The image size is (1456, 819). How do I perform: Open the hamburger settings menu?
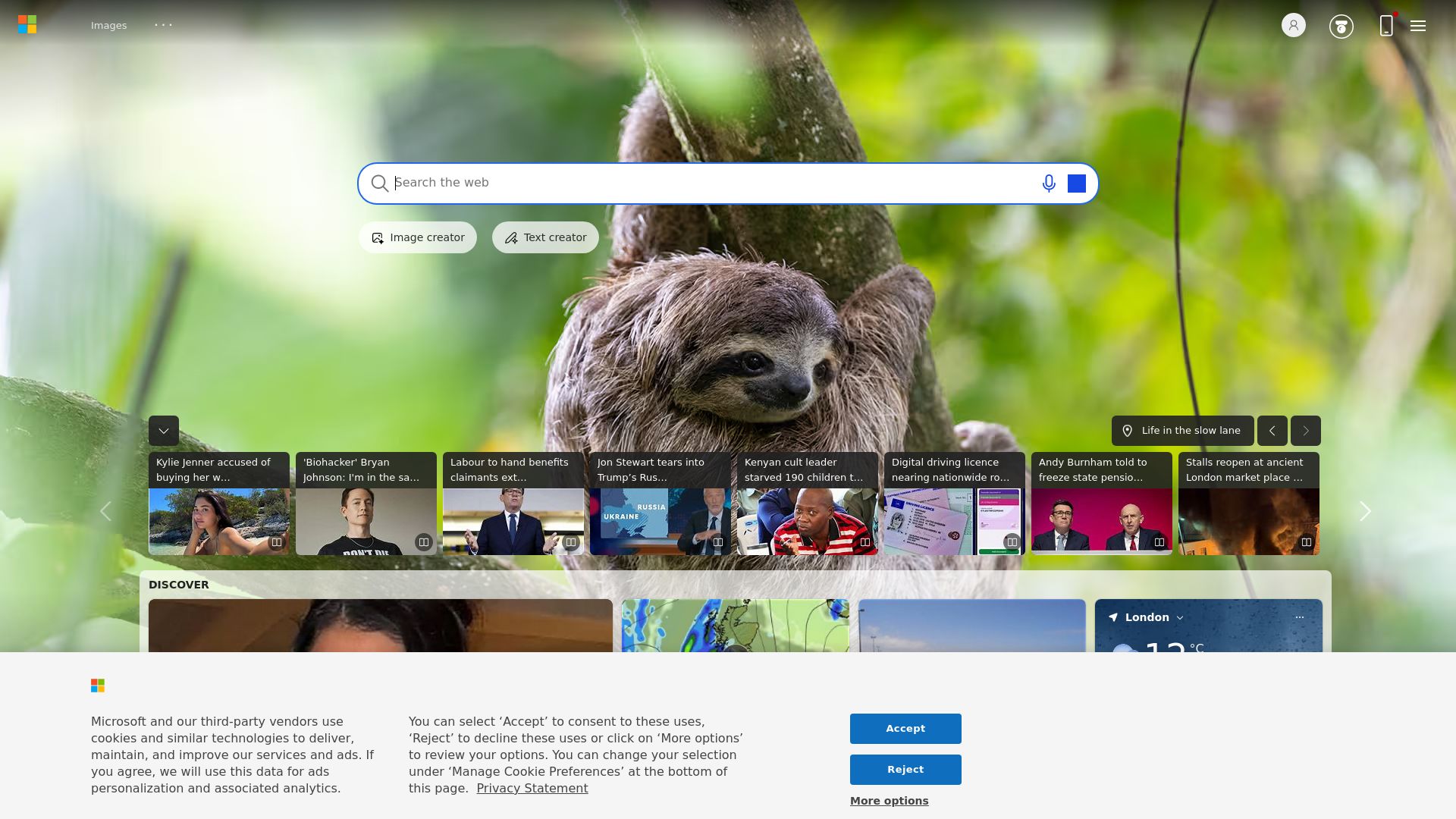click(1418, 26)
